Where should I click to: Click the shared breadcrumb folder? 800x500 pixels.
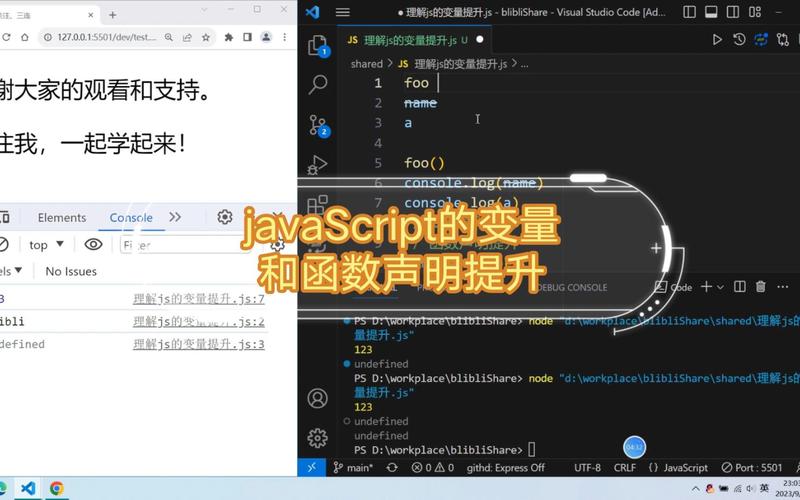pyautogui.click(x=366, y=64)
